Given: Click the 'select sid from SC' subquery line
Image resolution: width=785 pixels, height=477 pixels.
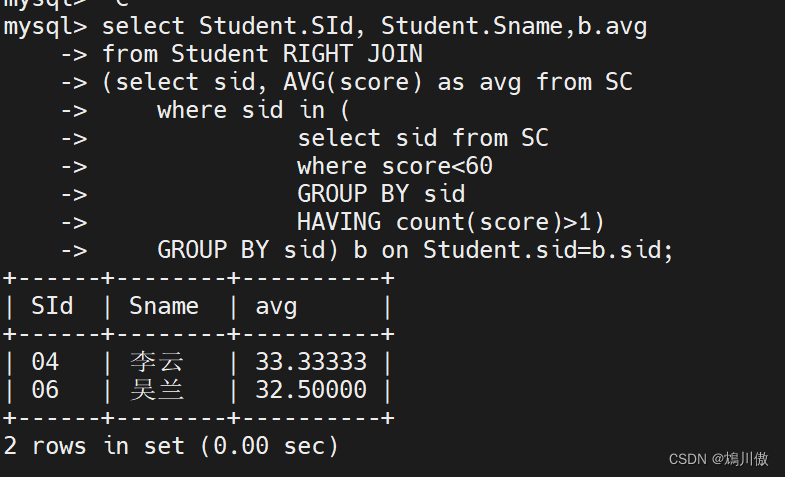Looking at the screenshot, I should (x=423, y=138).
